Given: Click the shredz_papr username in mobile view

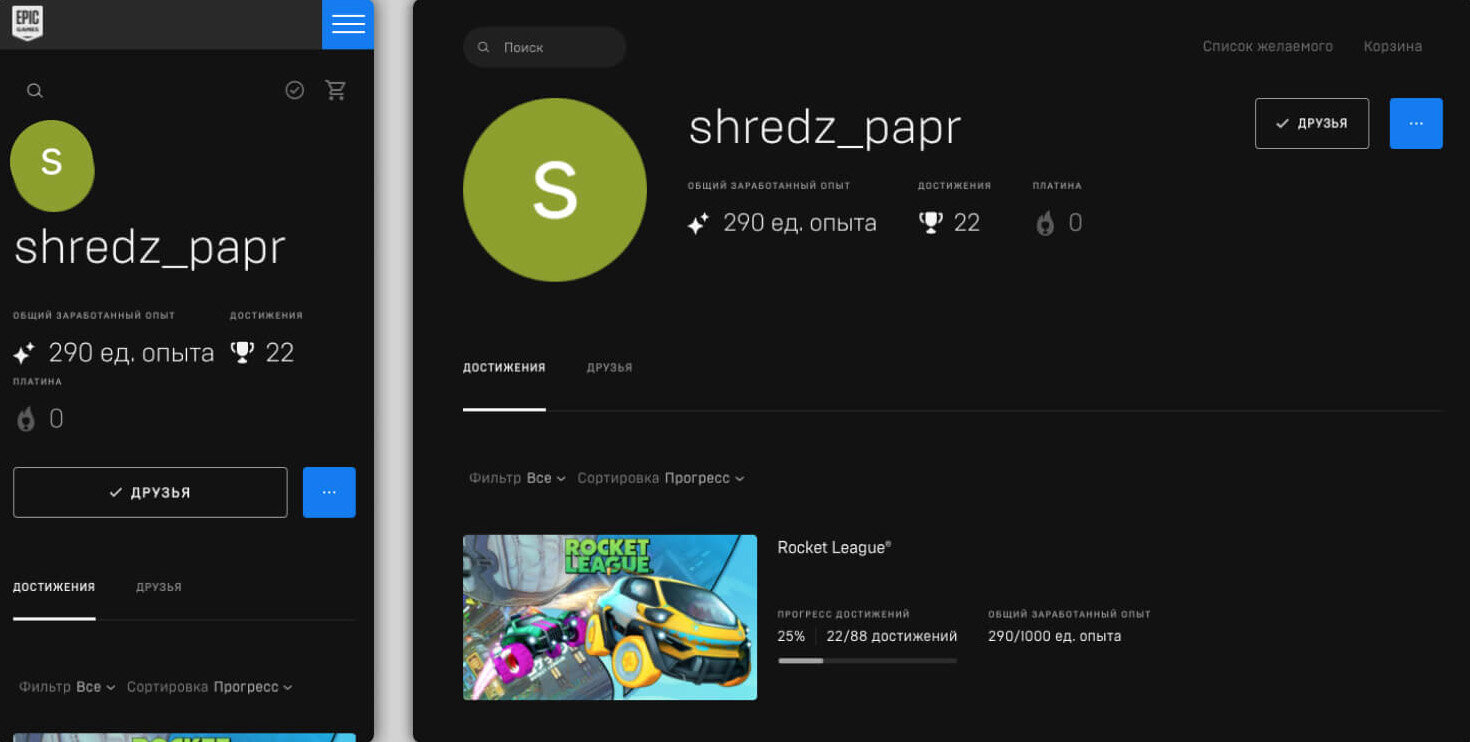Looking at the screenshot, I should (150, 247).
